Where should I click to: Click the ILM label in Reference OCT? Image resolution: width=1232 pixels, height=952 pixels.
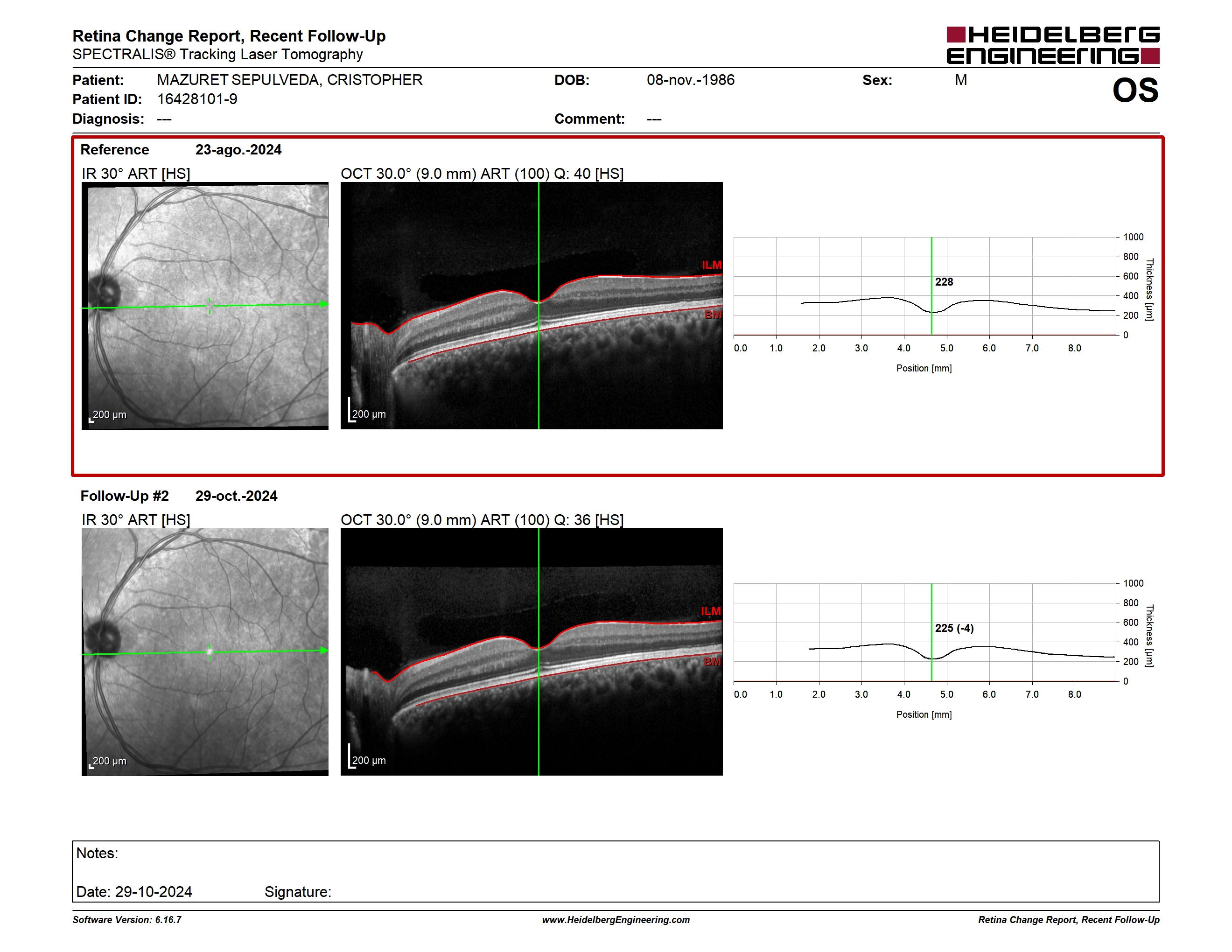pos(711,265)
